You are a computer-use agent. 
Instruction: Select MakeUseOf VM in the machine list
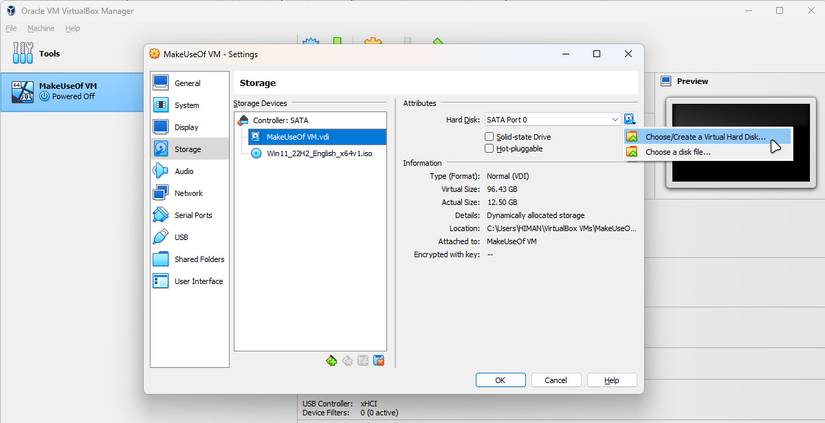[x=72, y=92]
